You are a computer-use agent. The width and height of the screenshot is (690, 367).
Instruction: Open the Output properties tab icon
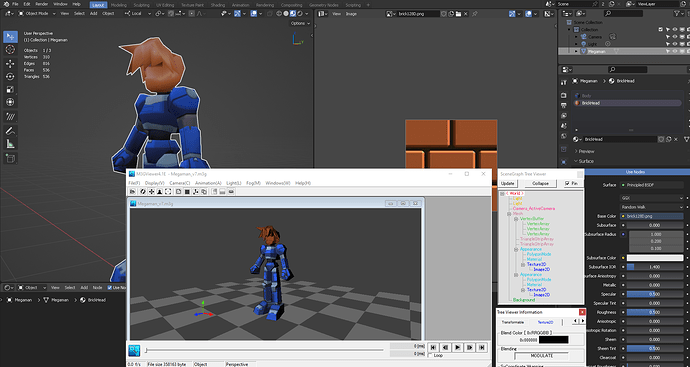coord(564,106)
